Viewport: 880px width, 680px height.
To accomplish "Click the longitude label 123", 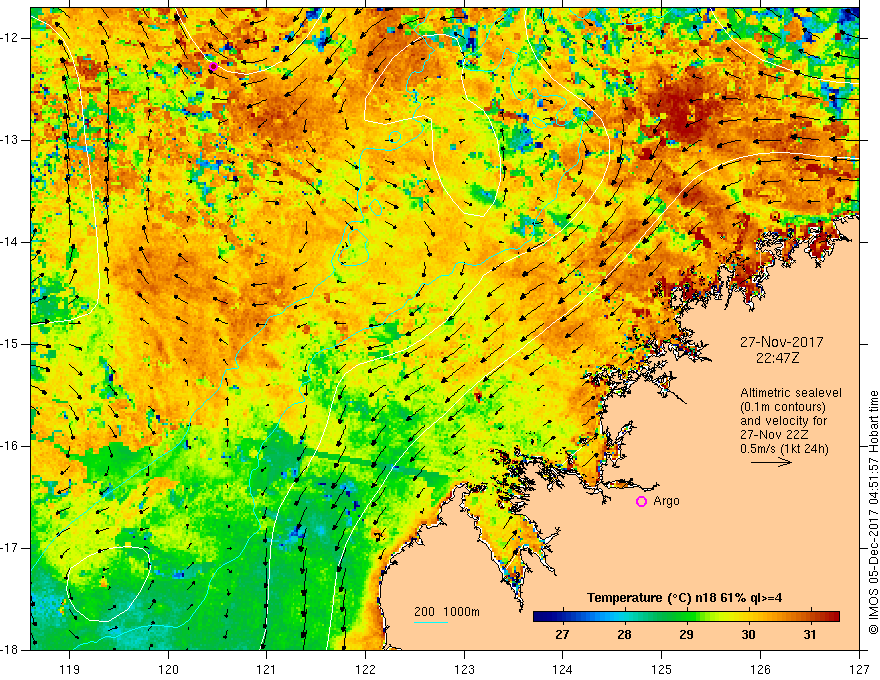I will click(x=464, y=669).
